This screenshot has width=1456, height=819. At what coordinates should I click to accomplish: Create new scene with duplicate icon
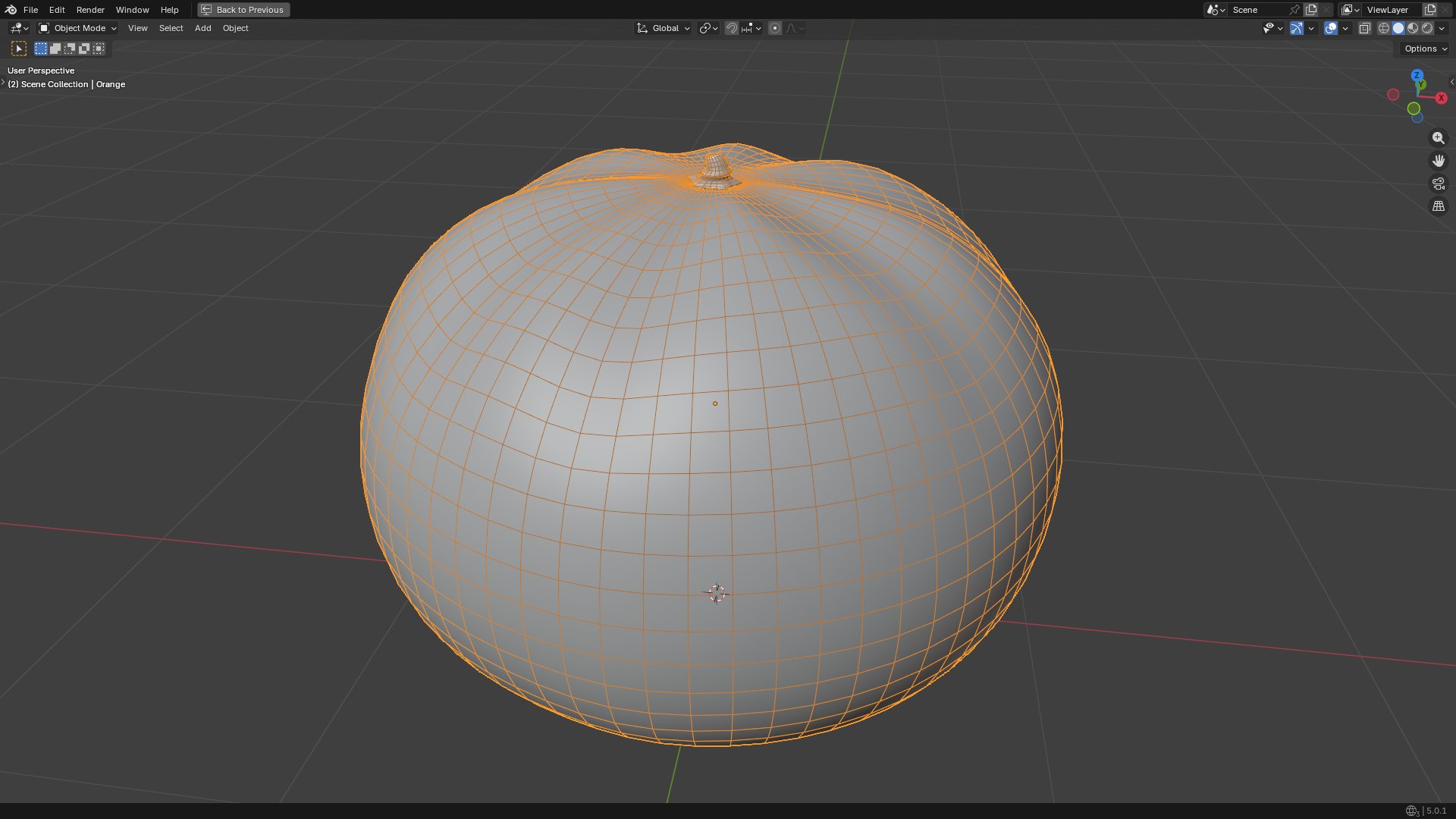1311,10
